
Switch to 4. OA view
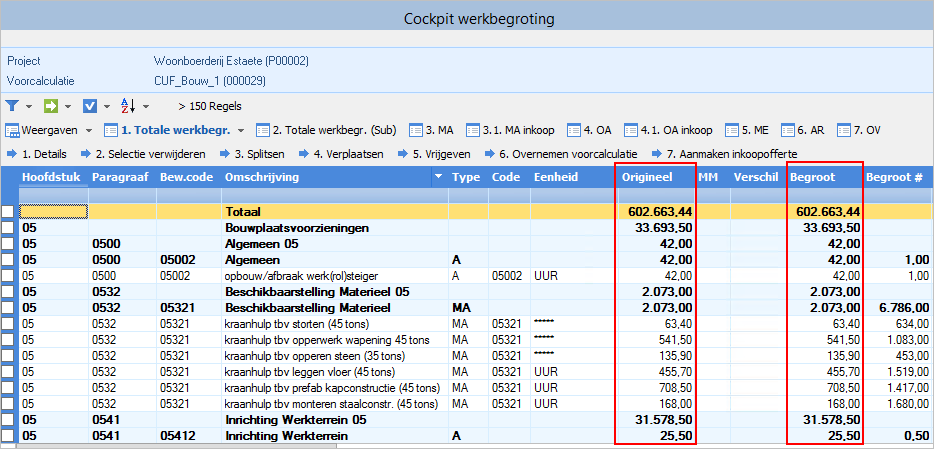click(589, 130)
